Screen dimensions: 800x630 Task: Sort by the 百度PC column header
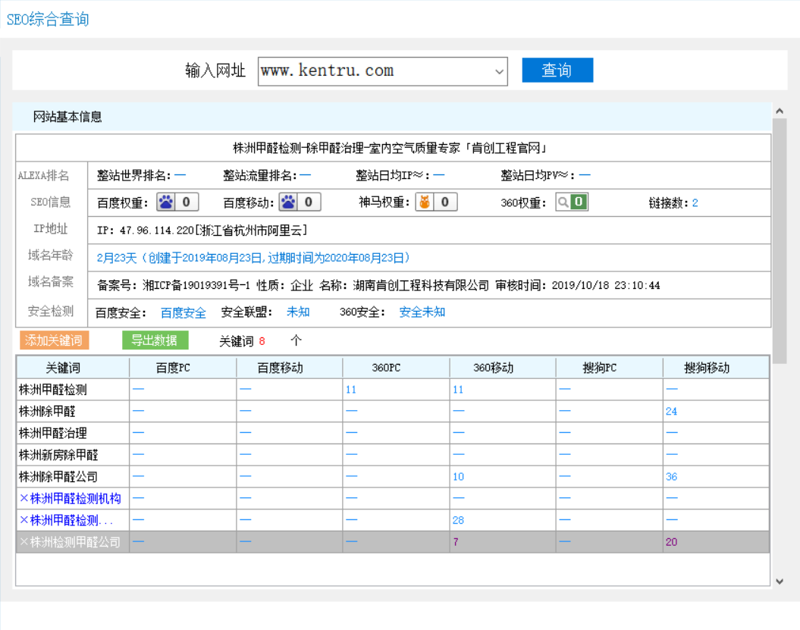183,368
